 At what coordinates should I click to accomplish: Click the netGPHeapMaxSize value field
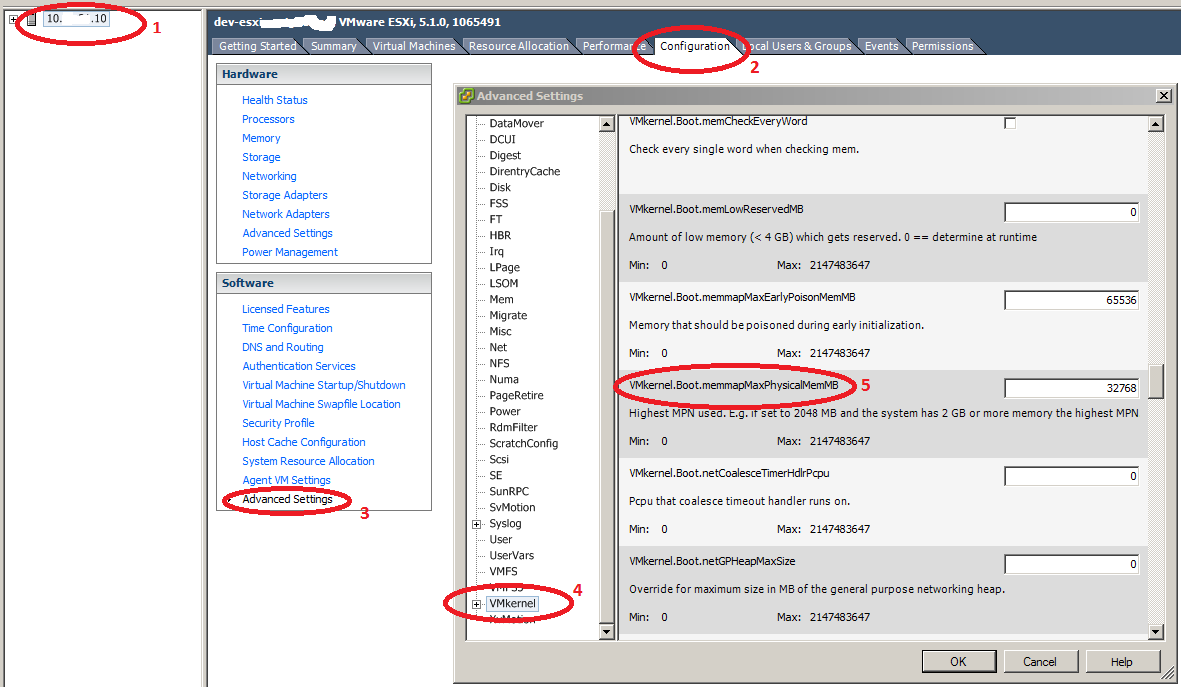coord(1071,564)
